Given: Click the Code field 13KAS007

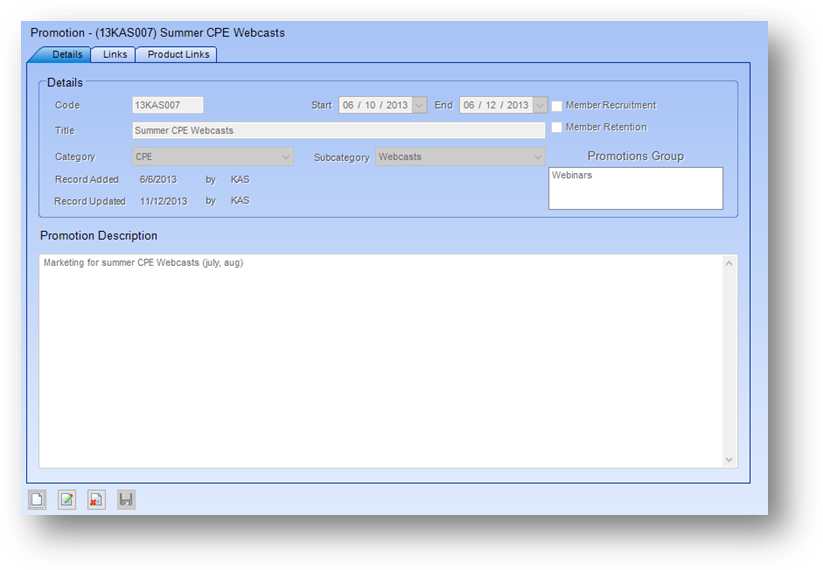Looking at the screenshot, I should (167, 105).
